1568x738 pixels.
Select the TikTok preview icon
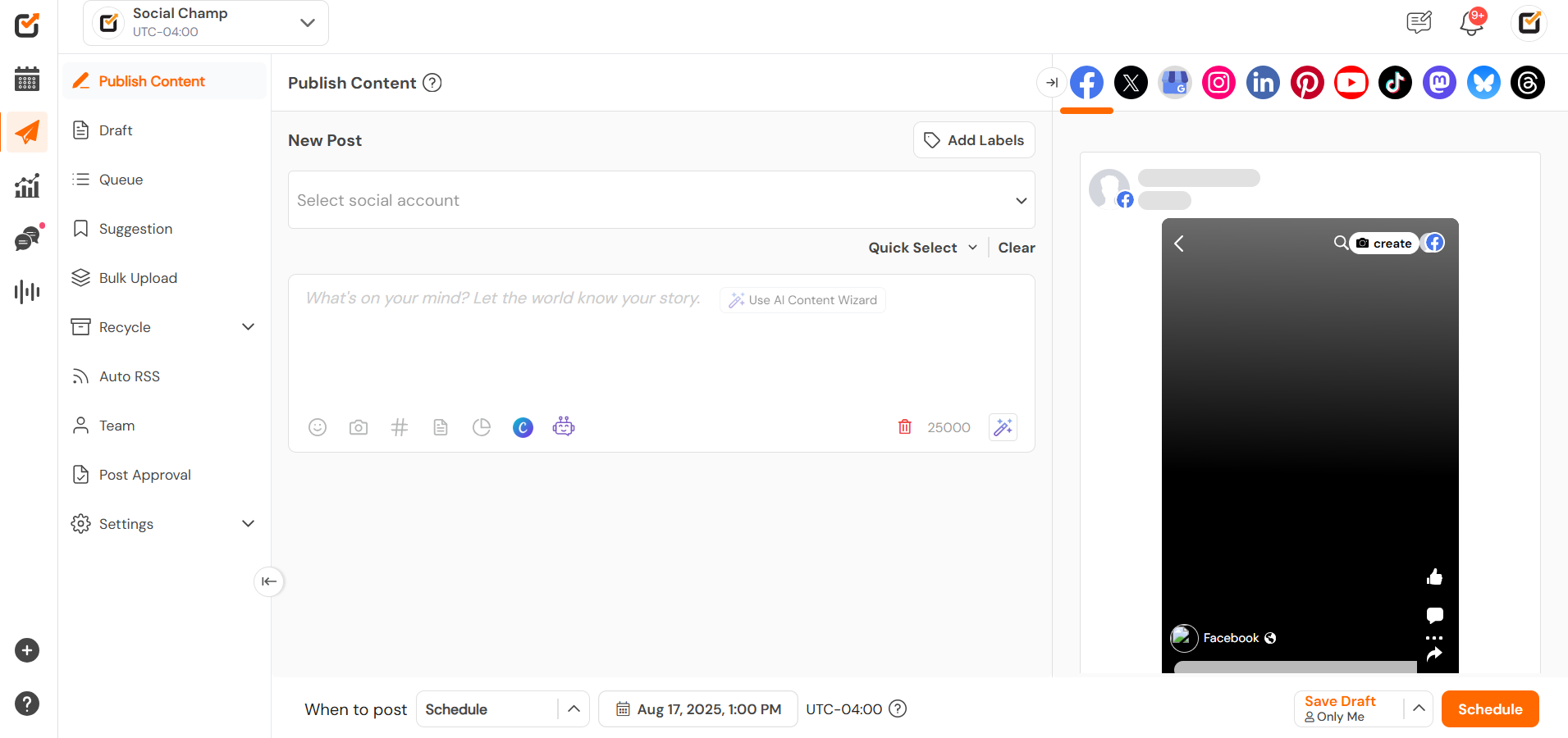(x=1396, y=83)
